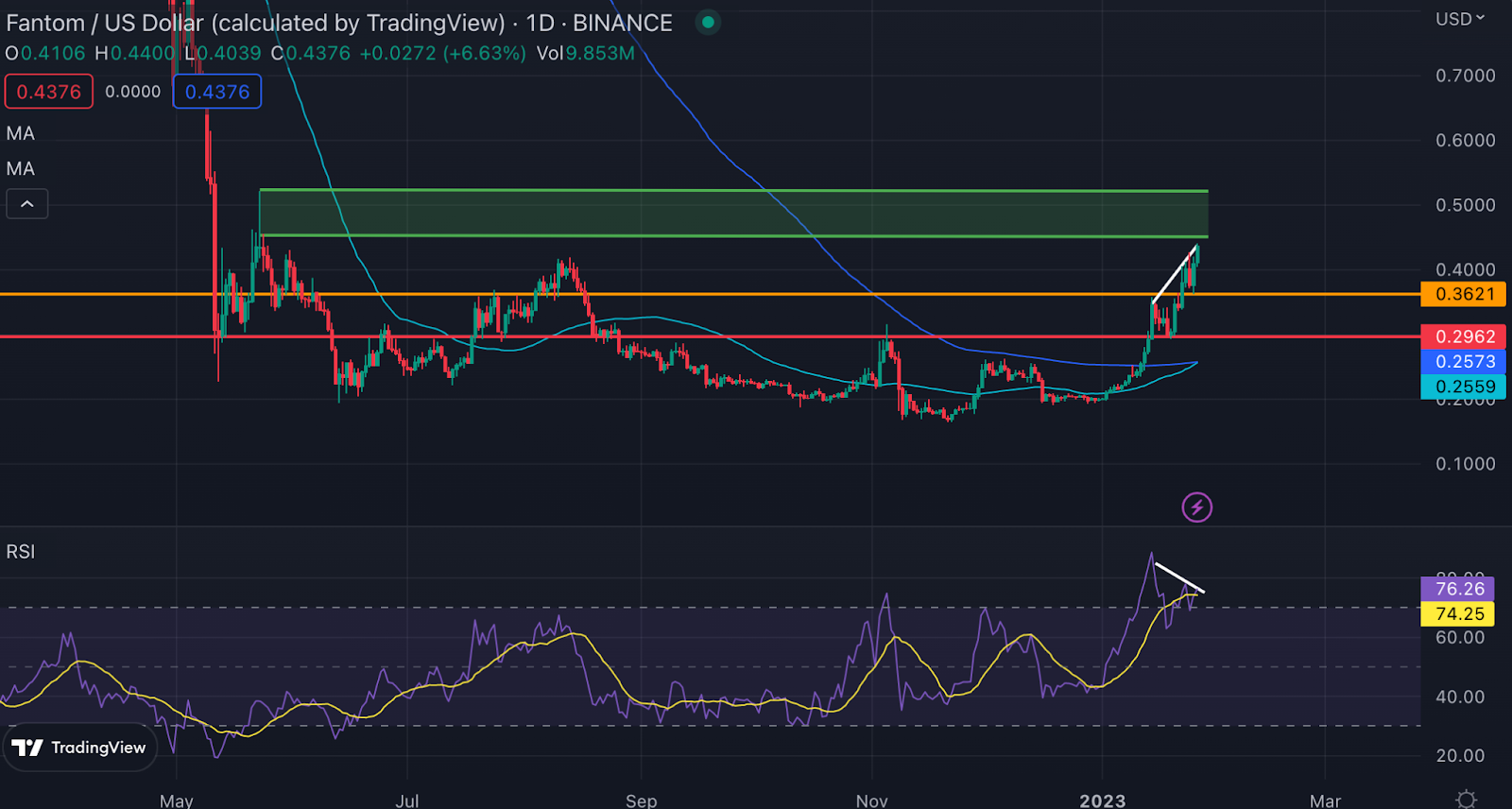Click the red 0.2962 price label
Screen dimensions: 1512x809
tap(1464, 336)
